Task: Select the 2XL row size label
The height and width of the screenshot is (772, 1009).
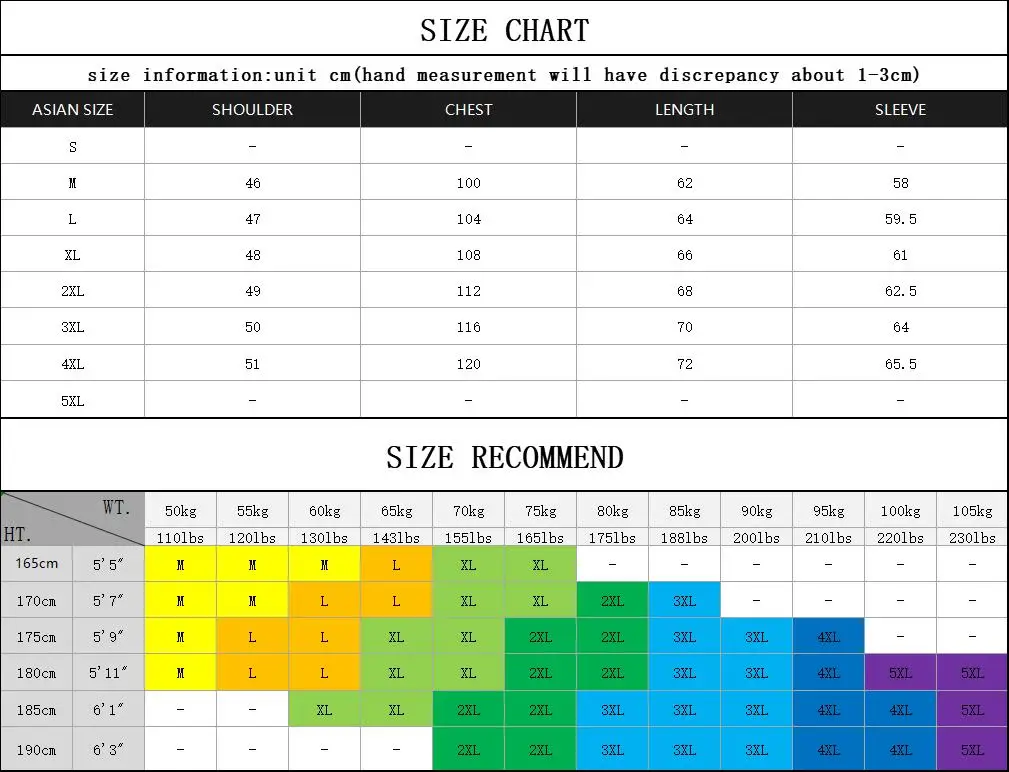Action: (x=73, y=291)
